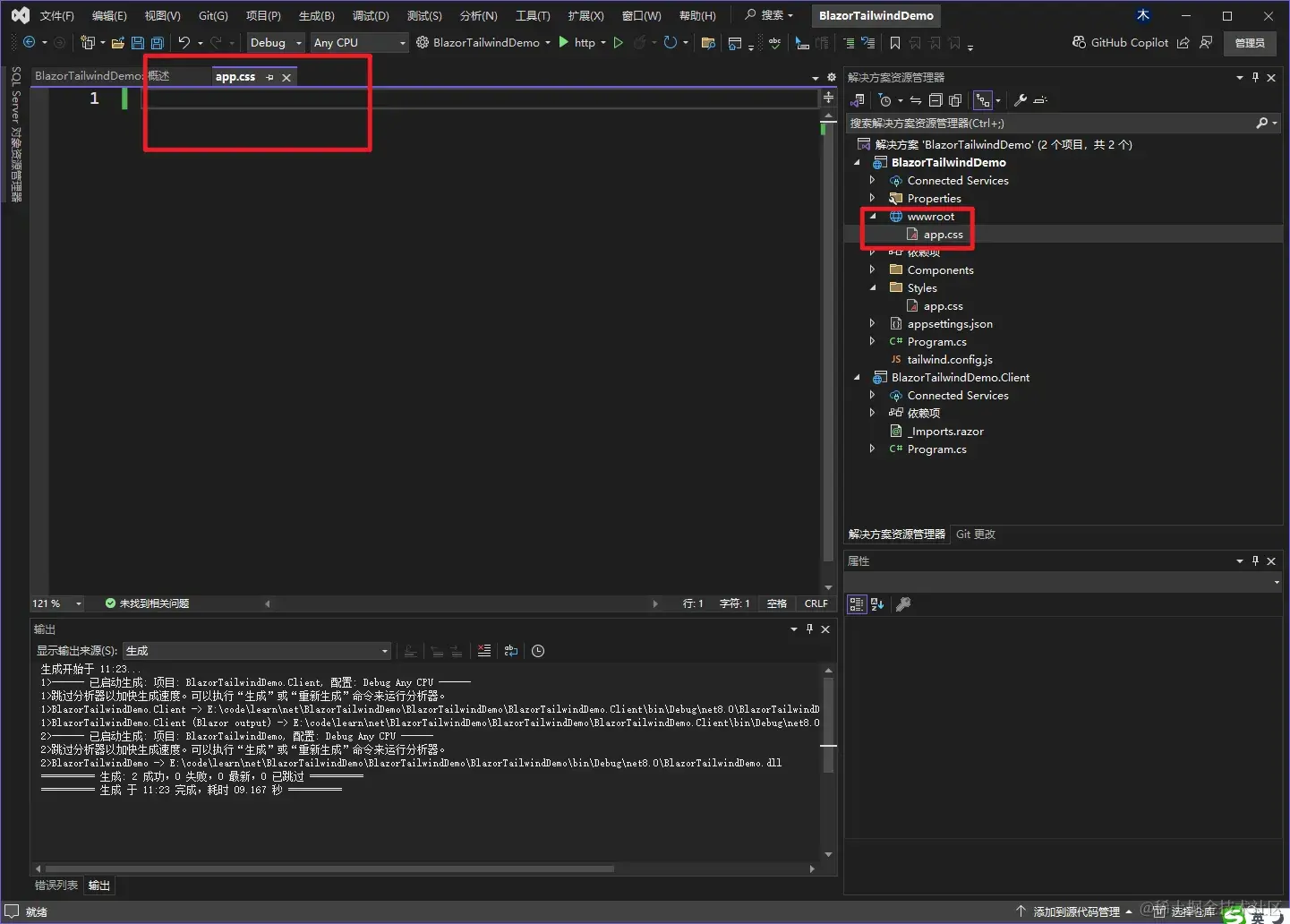Expand the appsettings.json node
This screenshot has width=1290, height=924.
873,323
